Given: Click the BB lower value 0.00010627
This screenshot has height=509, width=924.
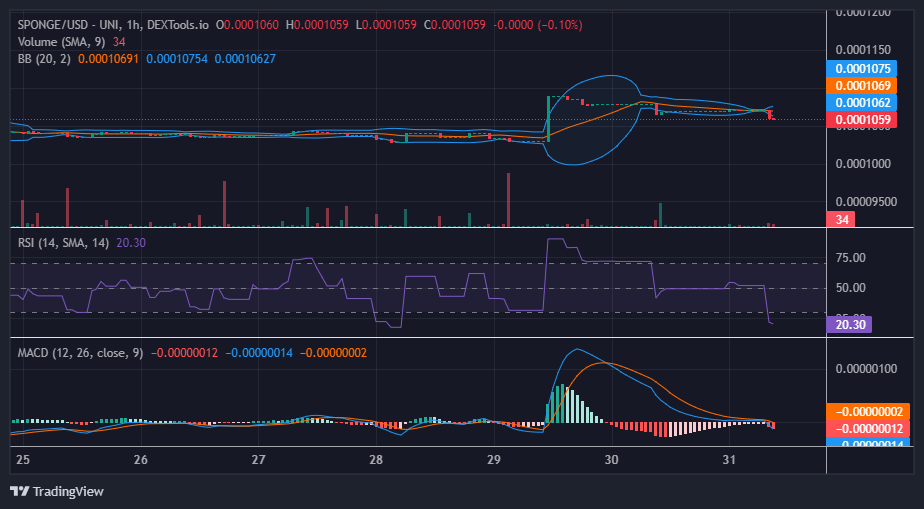Looking at the screenshot, I should 245,59.
